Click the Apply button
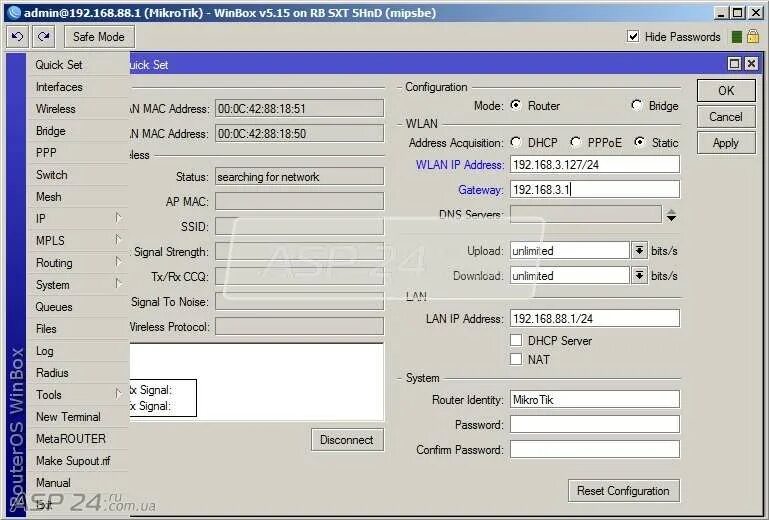 point(726,143)
